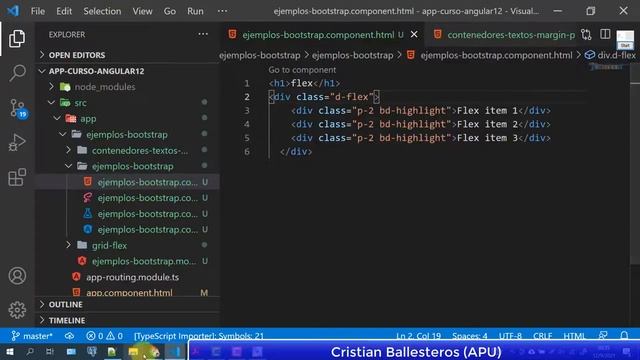Open the ejemplos-bootstrap.mo... module file
The image size is (640, 360).
click(144, 261)
